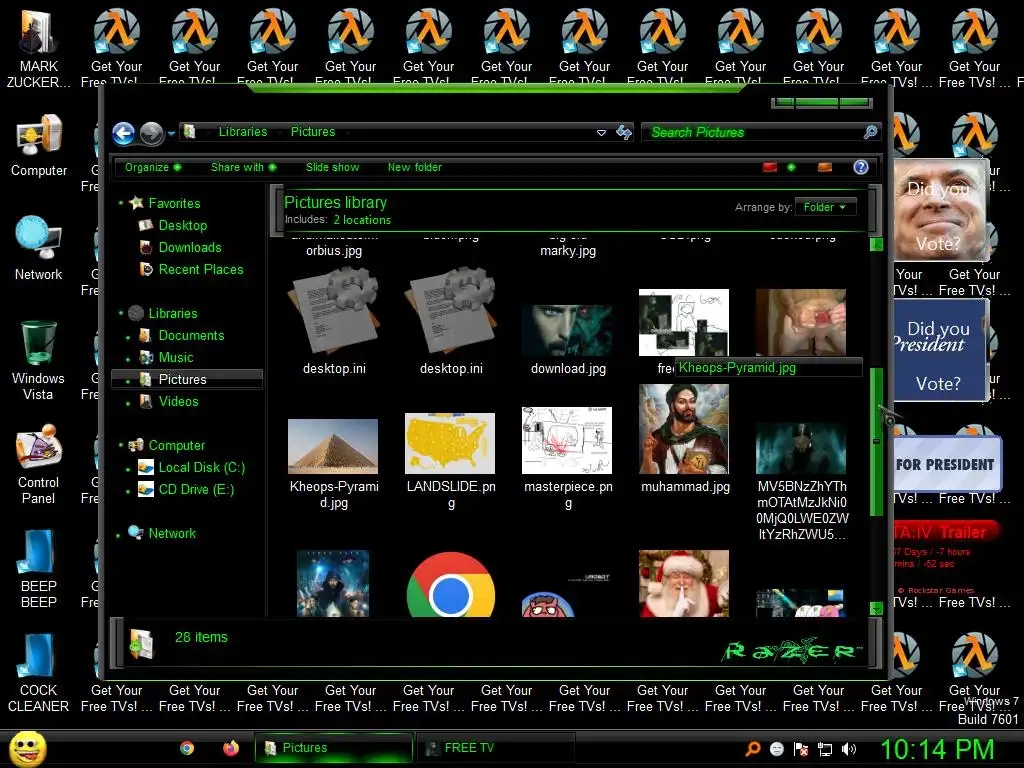
Task: Open the Share with menu
Action: point(244,167)
